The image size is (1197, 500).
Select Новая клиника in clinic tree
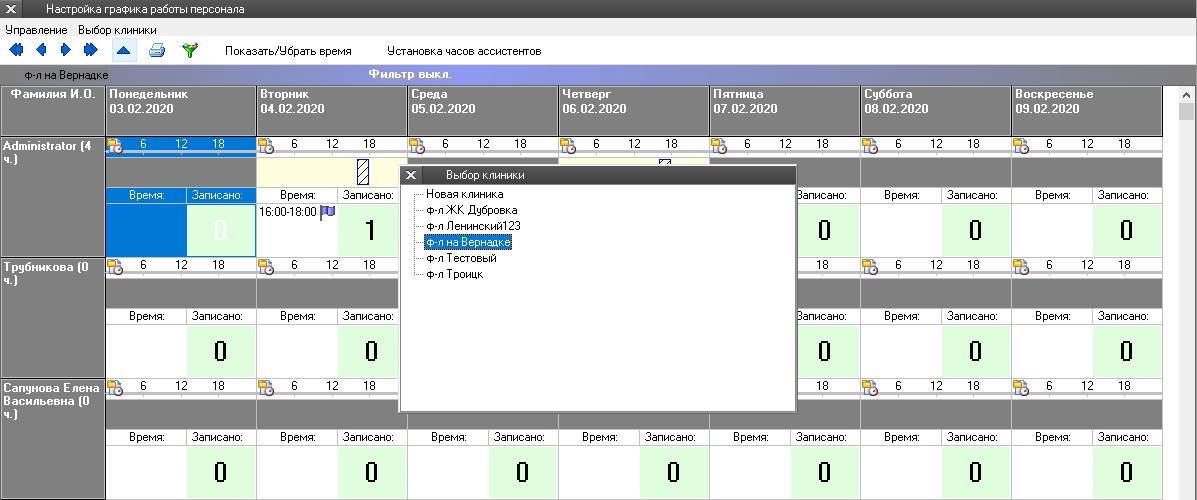tap(464, 194)
